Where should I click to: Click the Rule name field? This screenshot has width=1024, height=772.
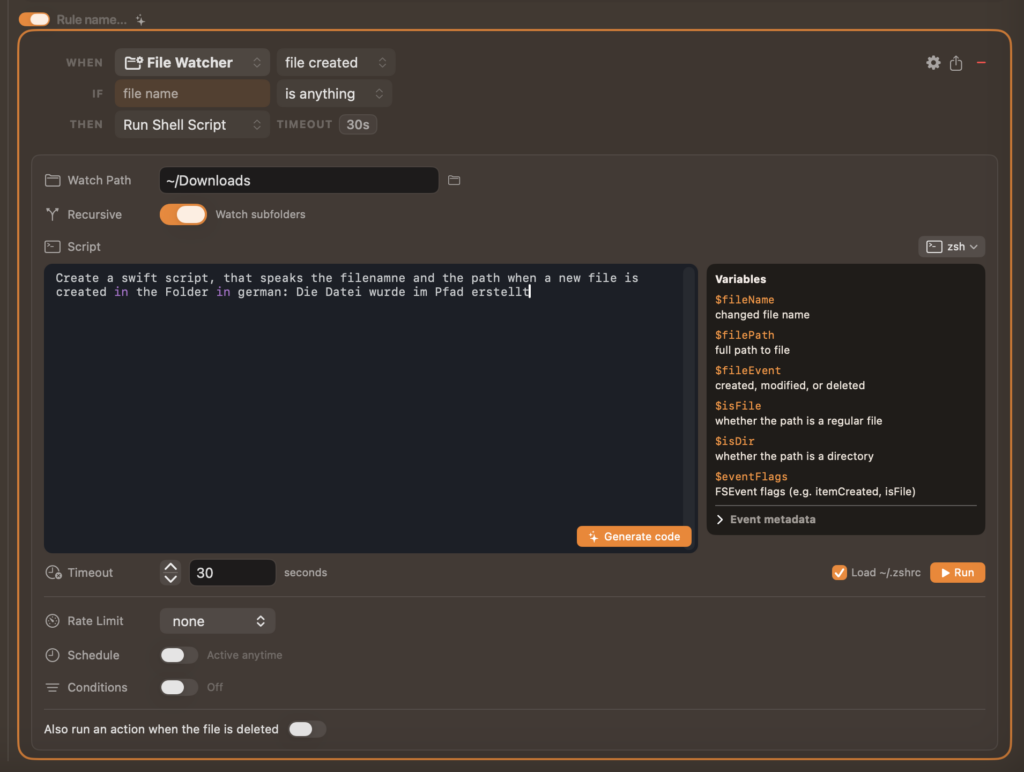point(91,20)
